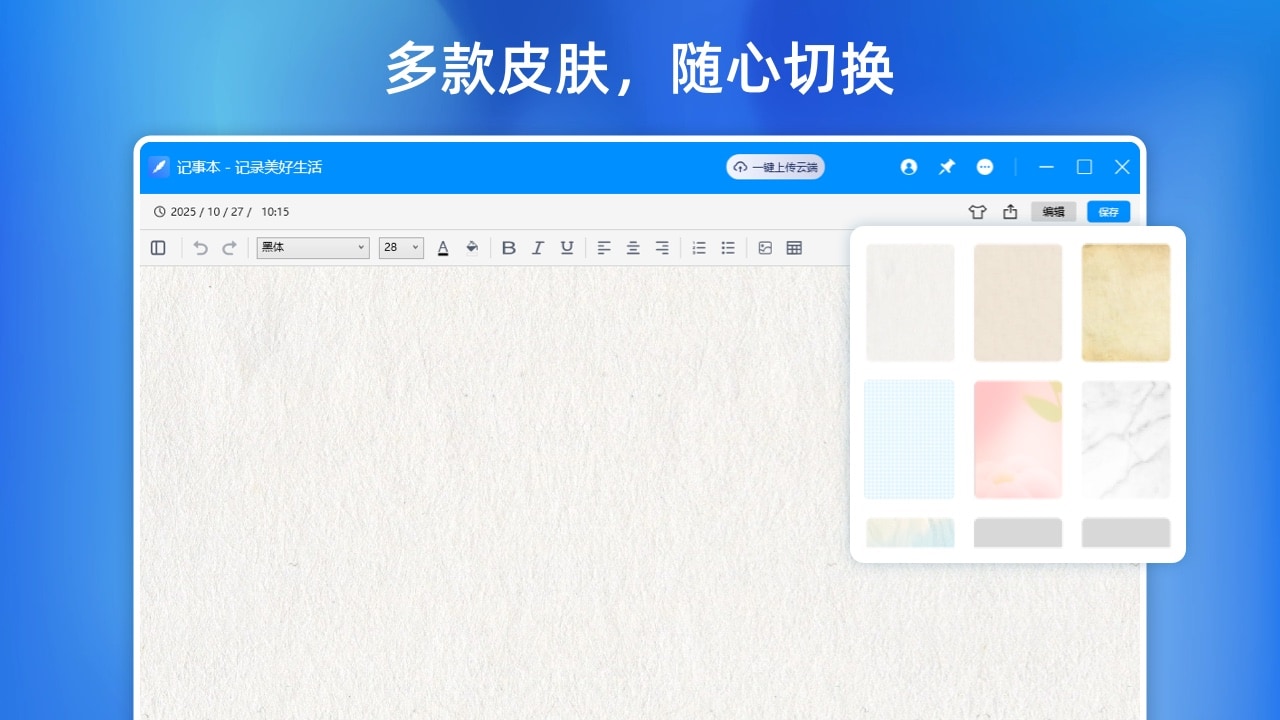The image size is (1280, 720).
Task: Open the font size 28 dropdown
Action: pos(400,247)
